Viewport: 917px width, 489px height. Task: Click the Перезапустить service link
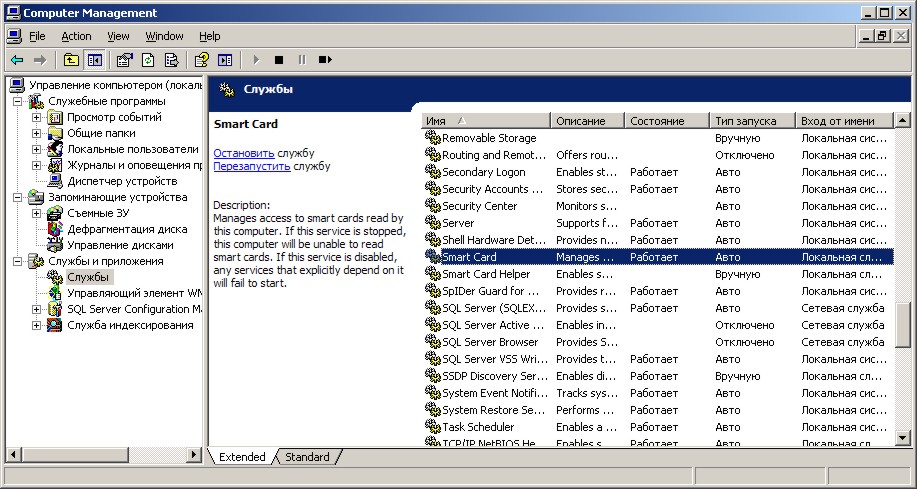252,166
